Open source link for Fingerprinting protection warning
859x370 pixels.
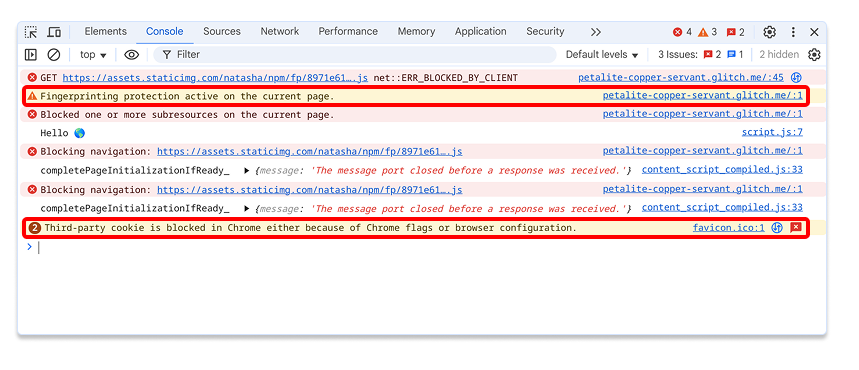702,96
